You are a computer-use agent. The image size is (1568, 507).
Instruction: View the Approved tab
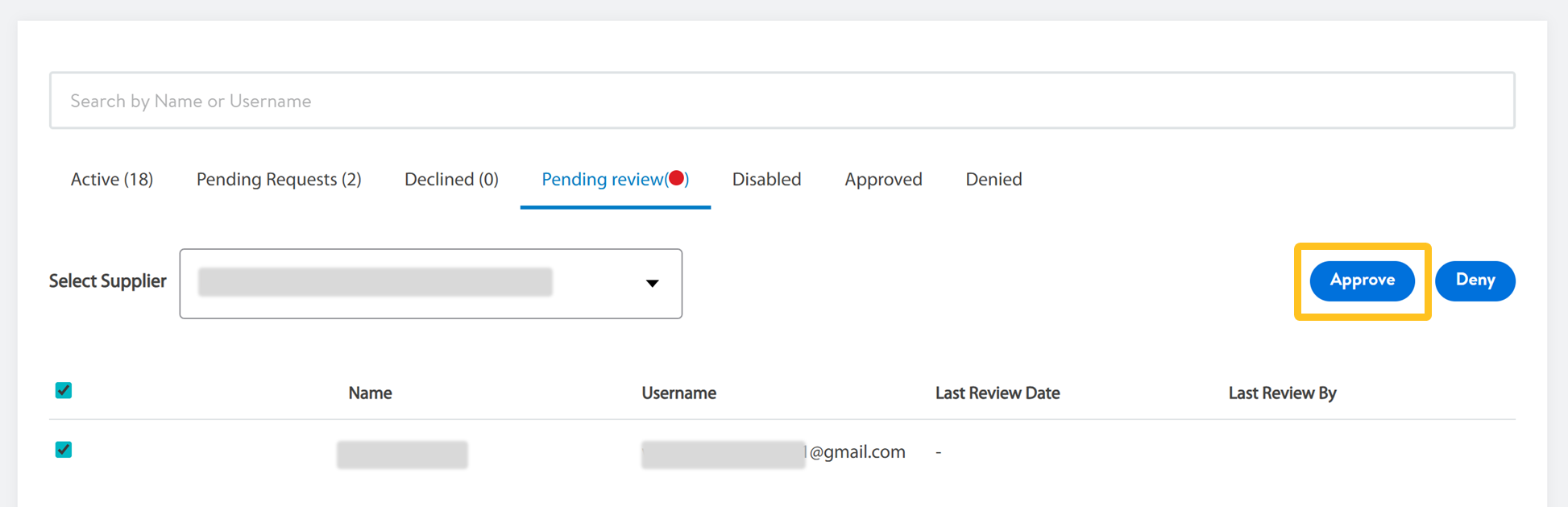[883, 180]
